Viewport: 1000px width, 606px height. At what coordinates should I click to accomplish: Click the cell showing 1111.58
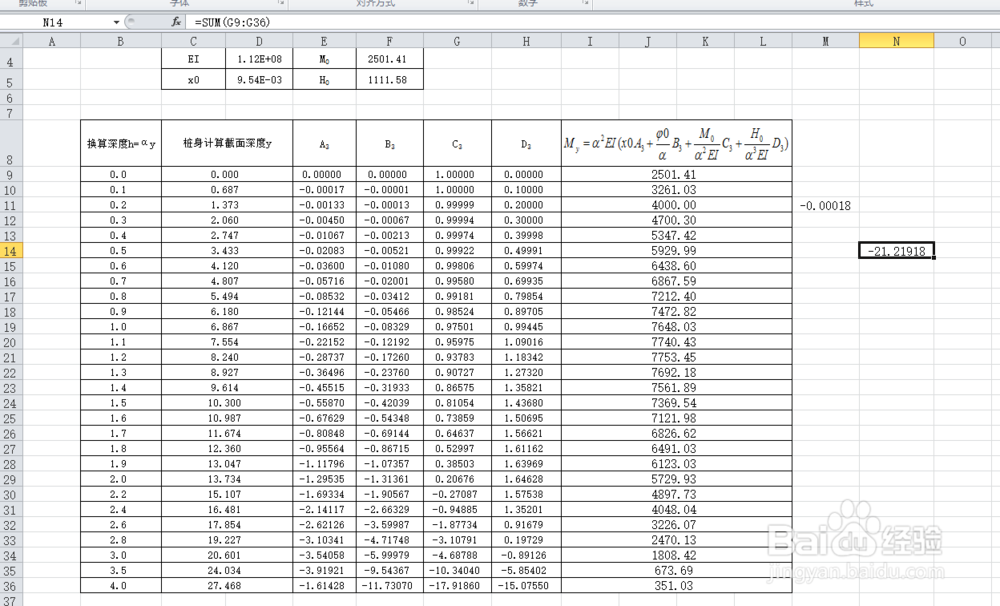390,80
